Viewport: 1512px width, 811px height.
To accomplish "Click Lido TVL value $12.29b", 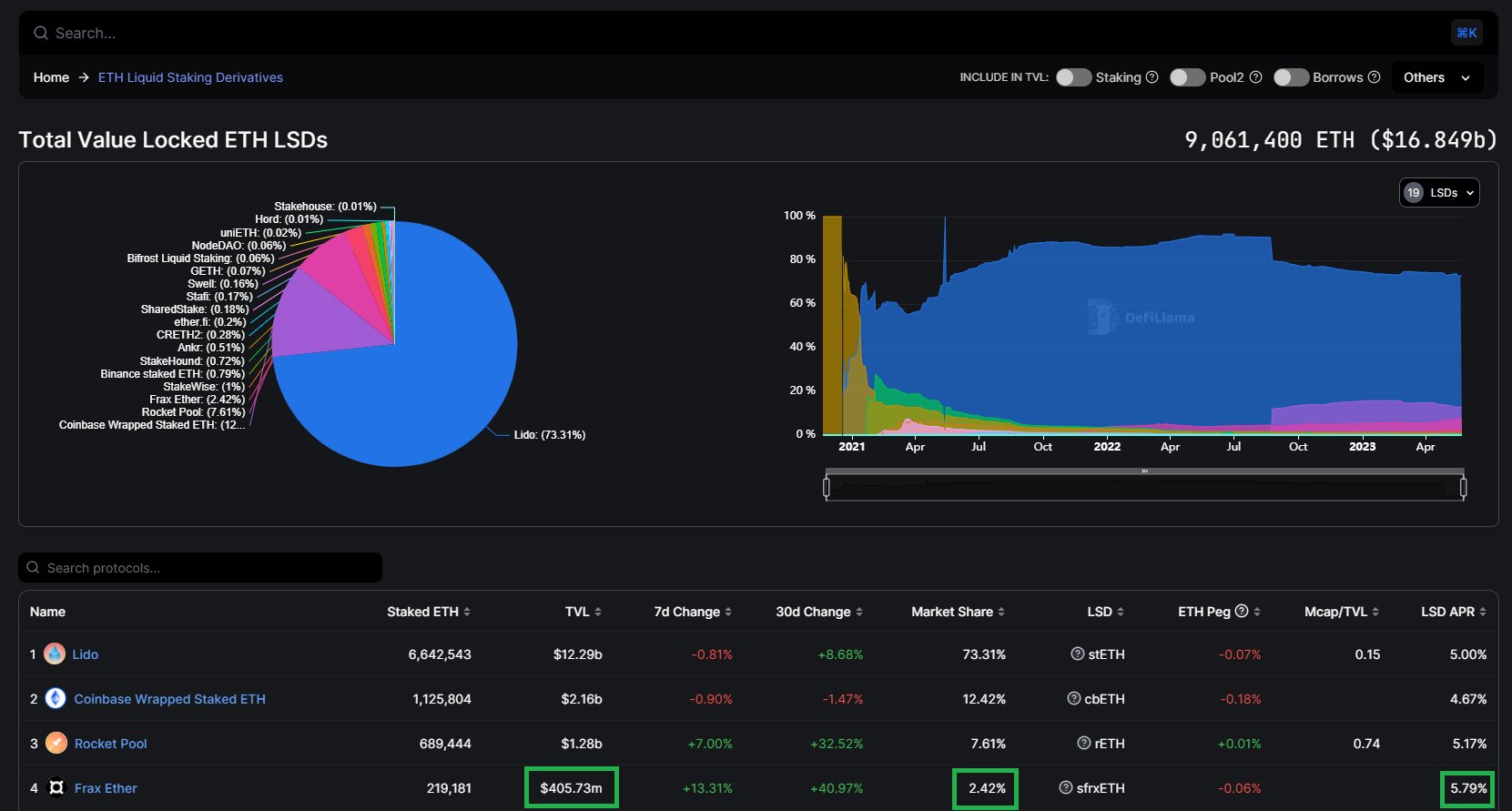I will coord(578,654).
